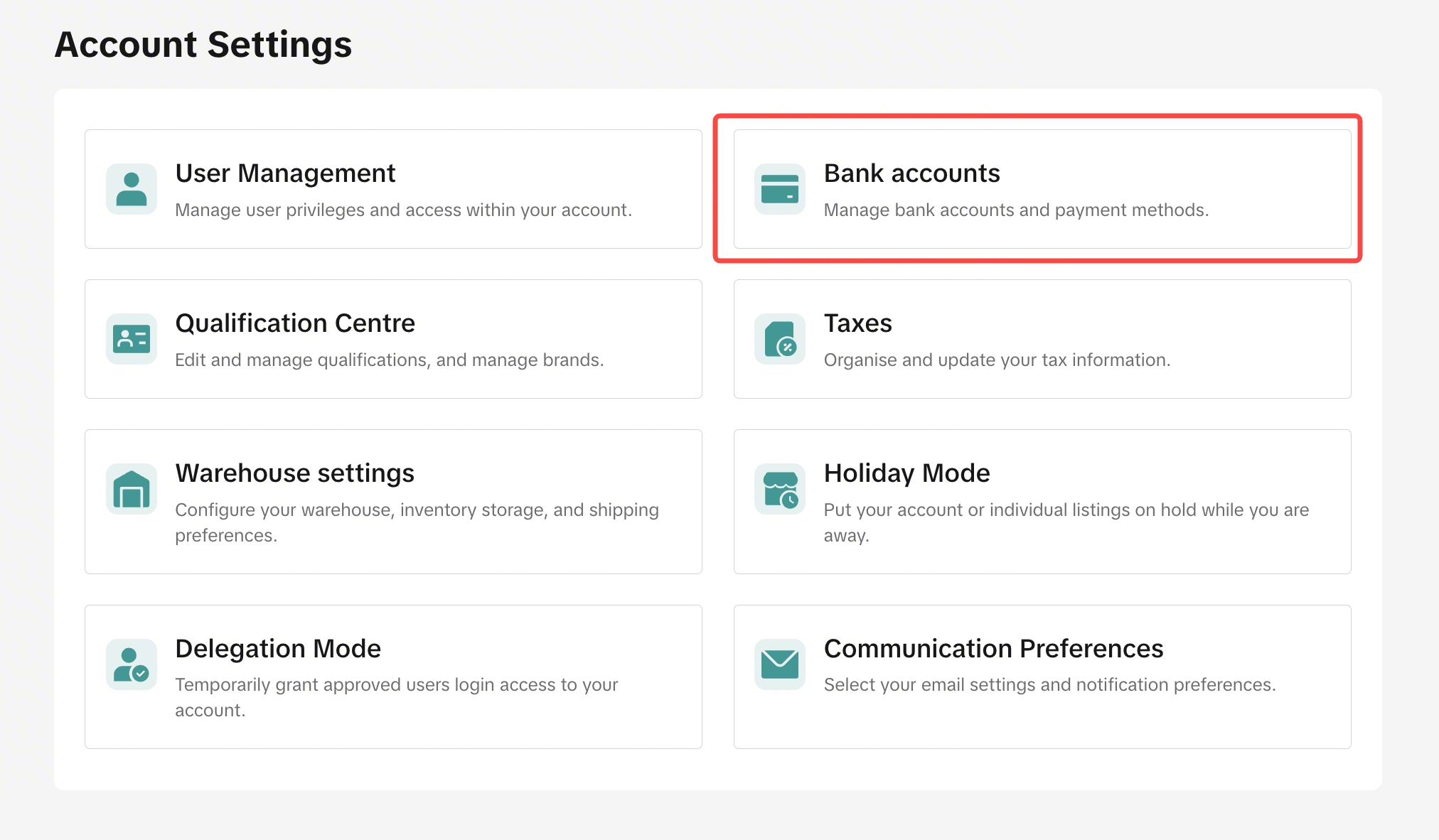Image resolution: width=1439 pixels, height=840 pixels.
Task: Click the Bank accounts card icon
Action: click(780, 189)
